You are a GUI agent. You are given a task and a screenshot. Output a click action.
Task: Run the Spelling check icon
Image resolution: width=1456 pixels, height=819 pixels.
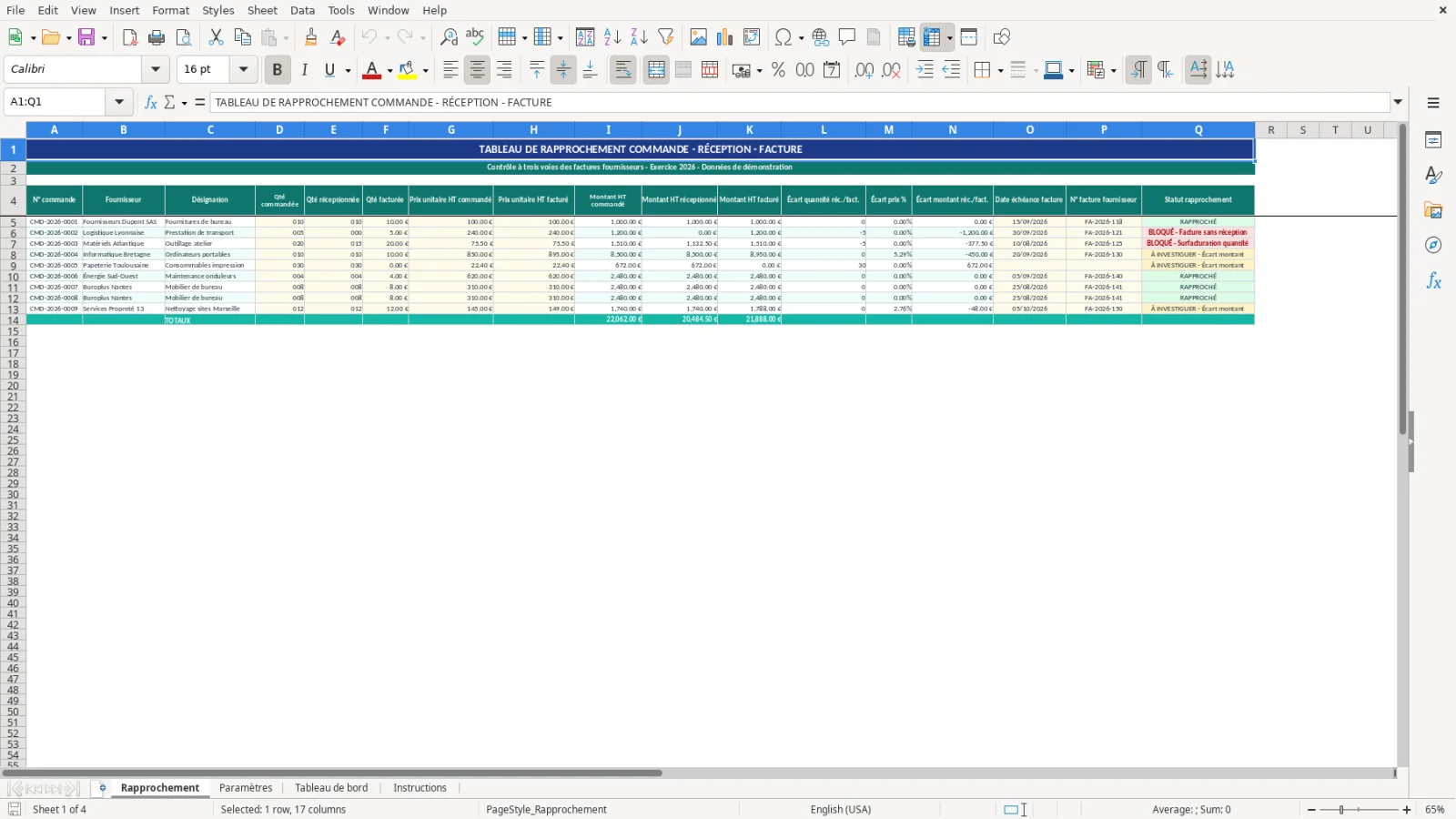point(475,37)
